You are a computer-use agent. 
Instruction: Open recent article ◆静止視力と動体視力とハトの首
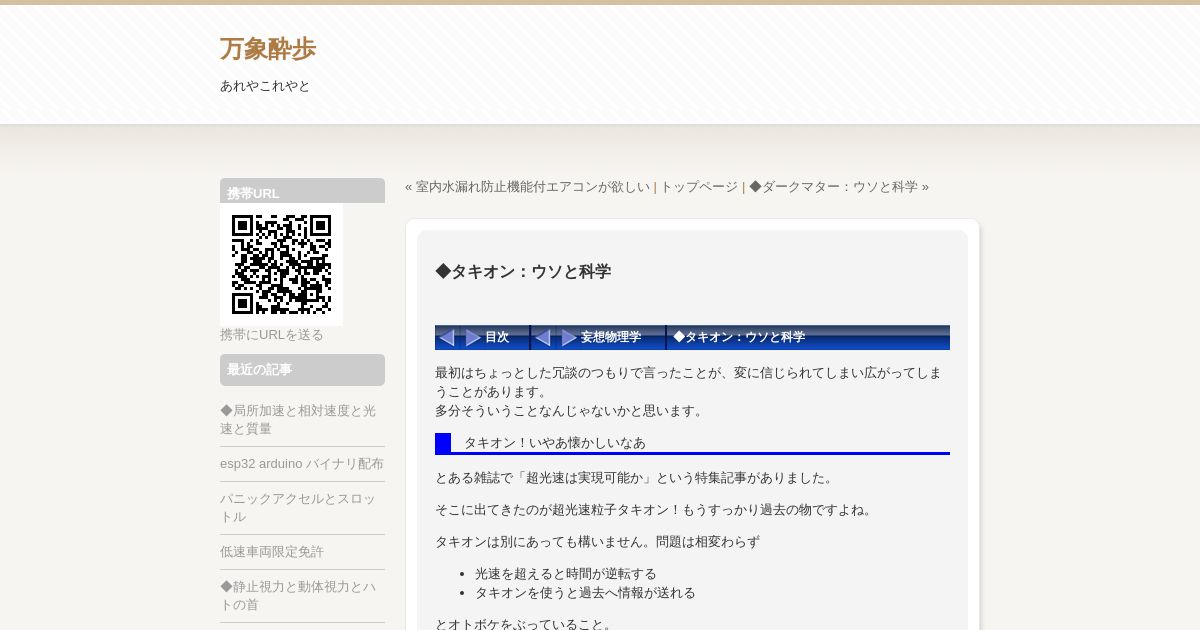(x=298, y=596)
